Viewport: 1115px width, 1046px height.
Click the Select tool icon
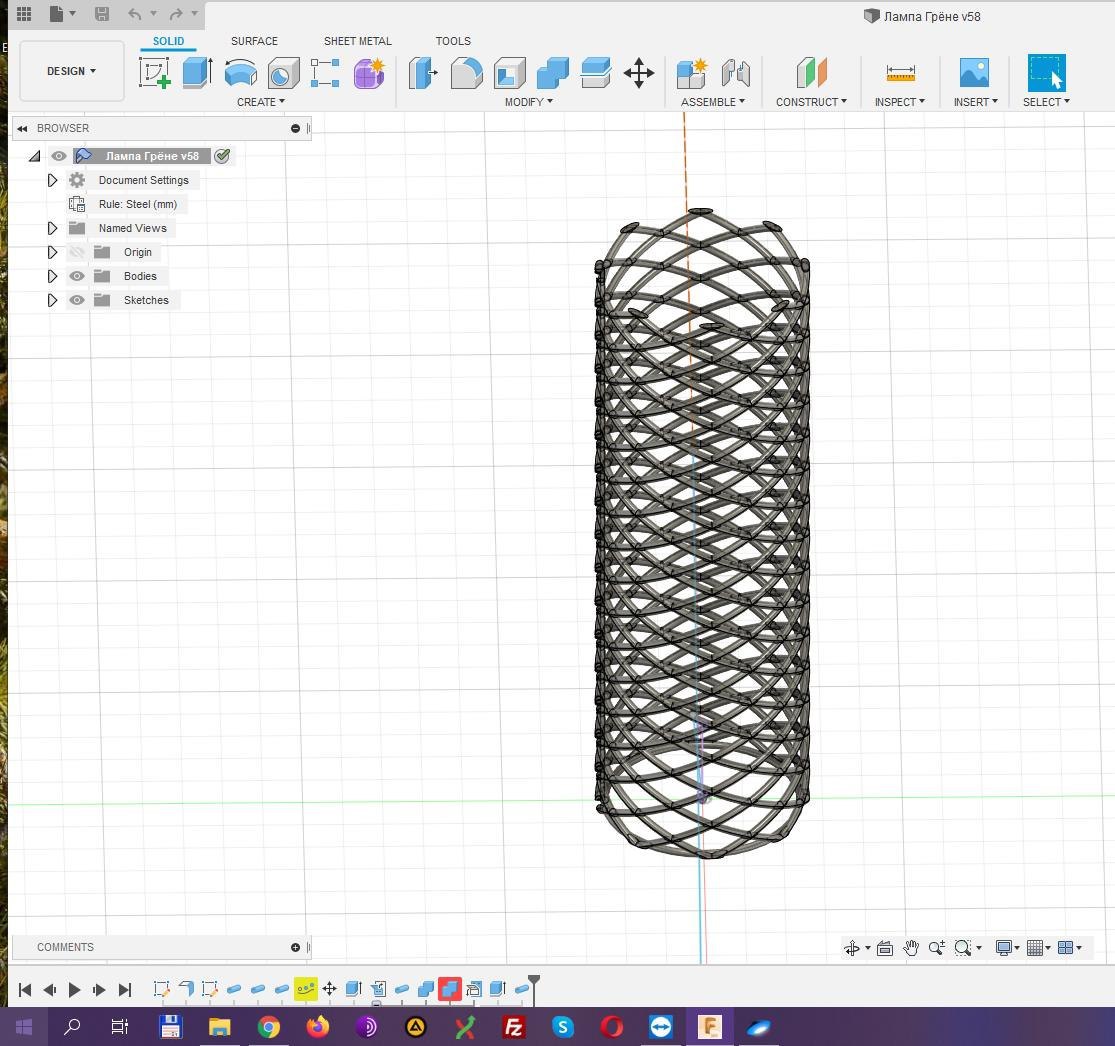coord(1046,73)
